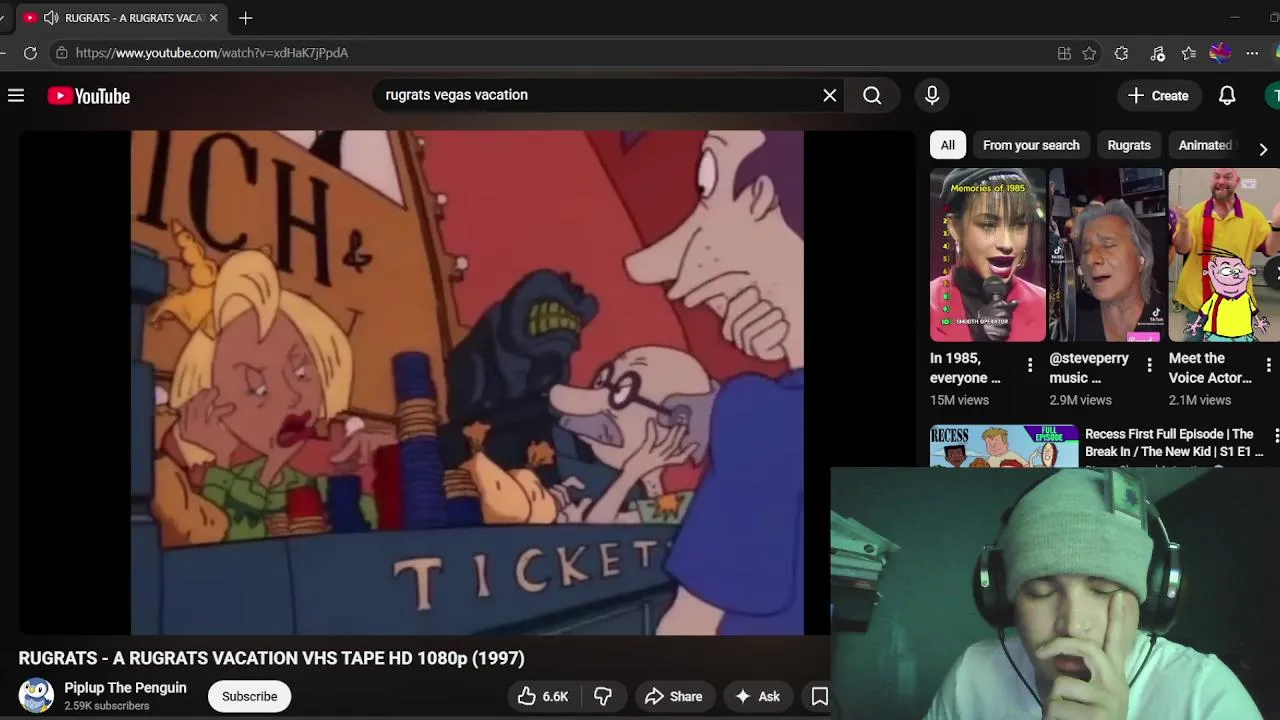Open the Recess First Full Episode thumbnail

(1004, 447)
